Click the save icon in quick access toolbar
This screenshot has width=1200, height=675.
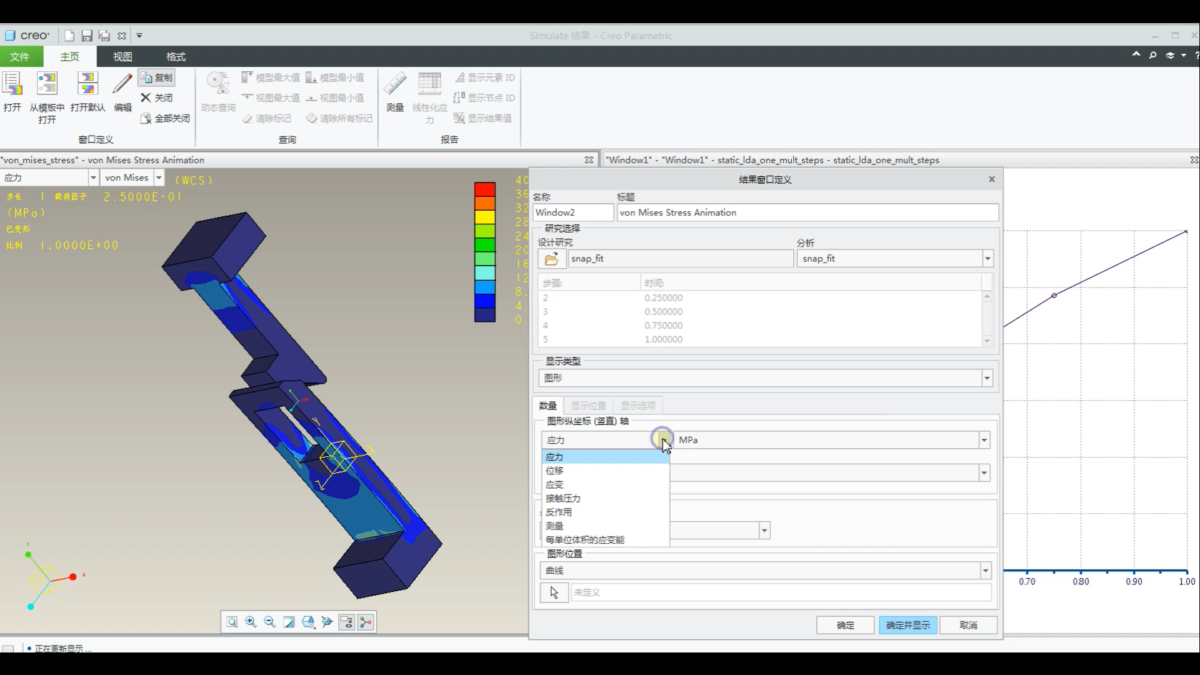pyautogui.click(x=87, y=36)
